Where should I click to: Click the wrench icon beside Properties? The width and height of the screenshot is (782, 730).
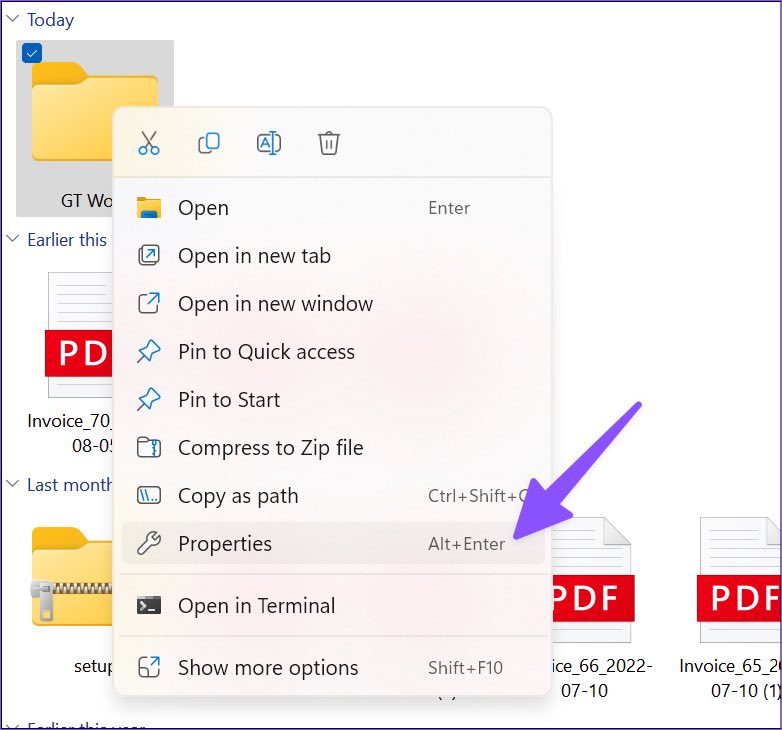149,543
